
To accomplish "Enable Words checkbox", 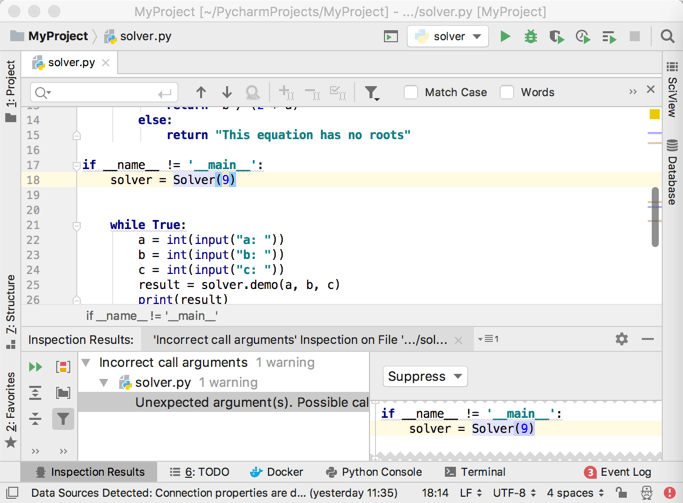I will click(x=507, y=92).
